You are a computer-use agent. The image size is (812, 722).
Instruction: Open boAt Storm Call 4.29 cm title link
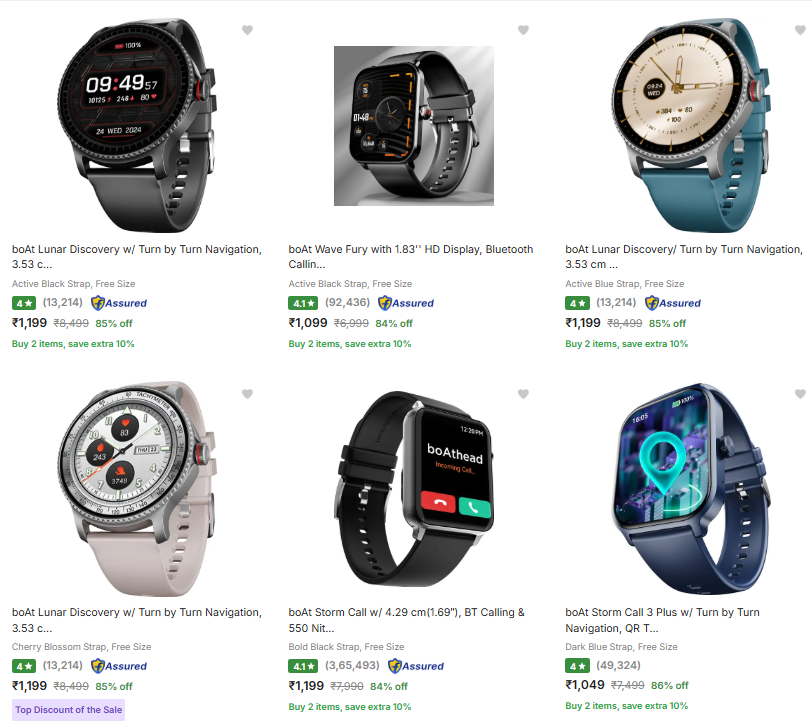[407, 620]
